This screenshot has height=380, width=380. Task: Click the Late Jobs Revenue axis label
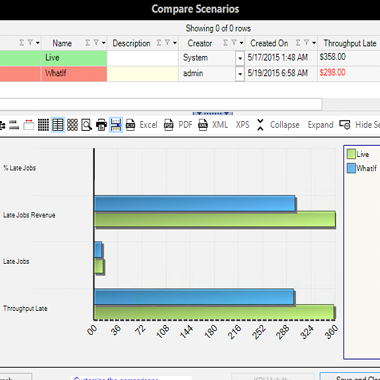29,215
